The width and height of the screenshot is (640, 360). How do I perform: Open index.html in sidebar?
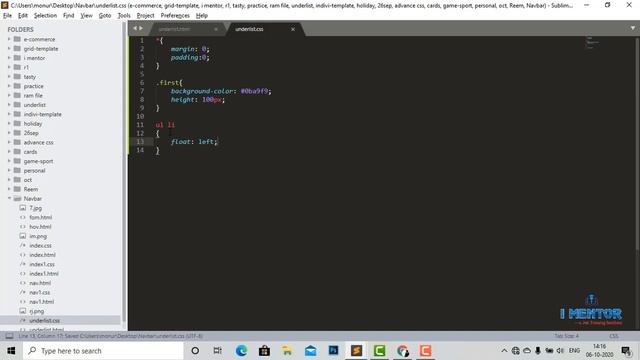42,255
